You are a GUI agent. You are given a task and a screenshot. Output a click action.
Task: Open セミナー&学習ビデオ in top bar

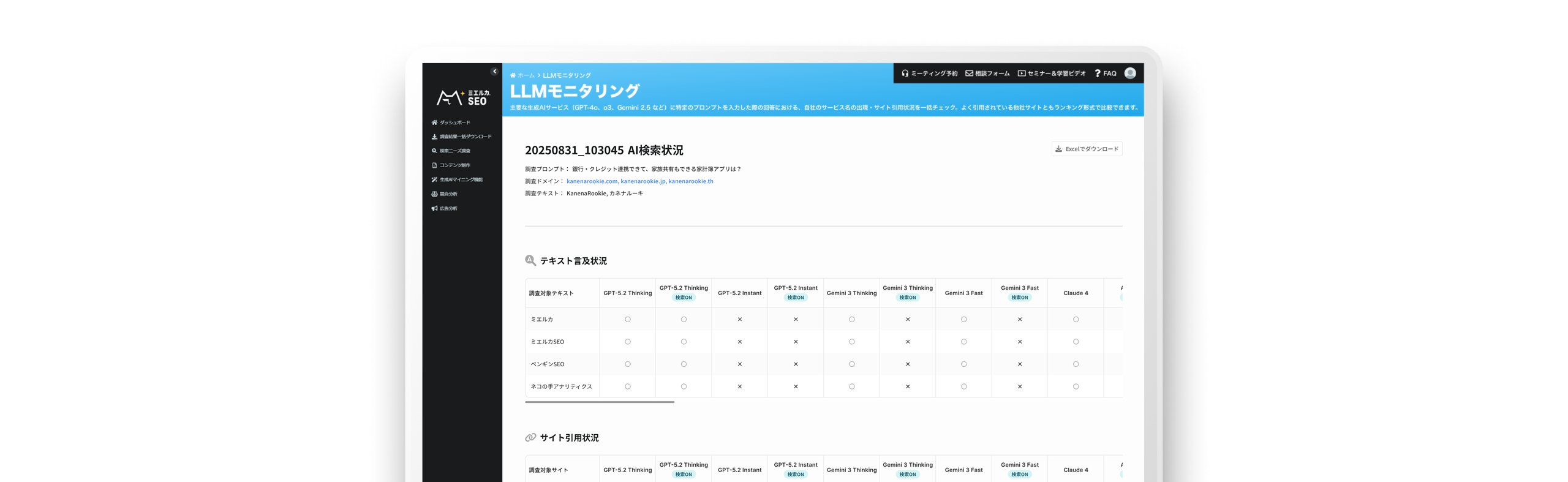tap(1052, 73)
